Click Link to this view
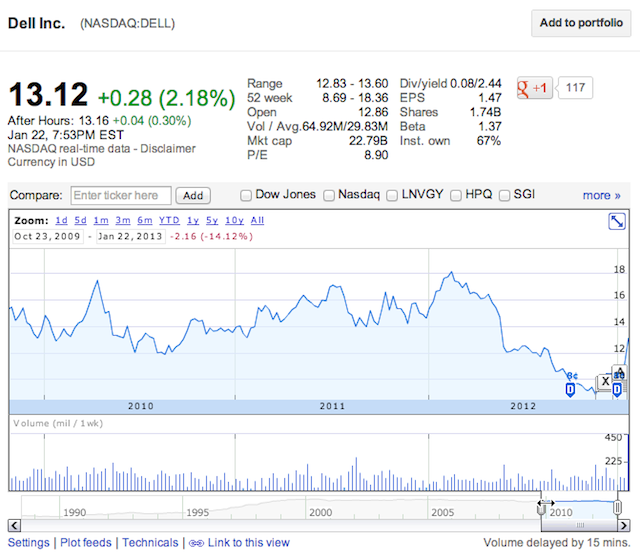The height and width of the screenshot is (559, 640). 249,543
